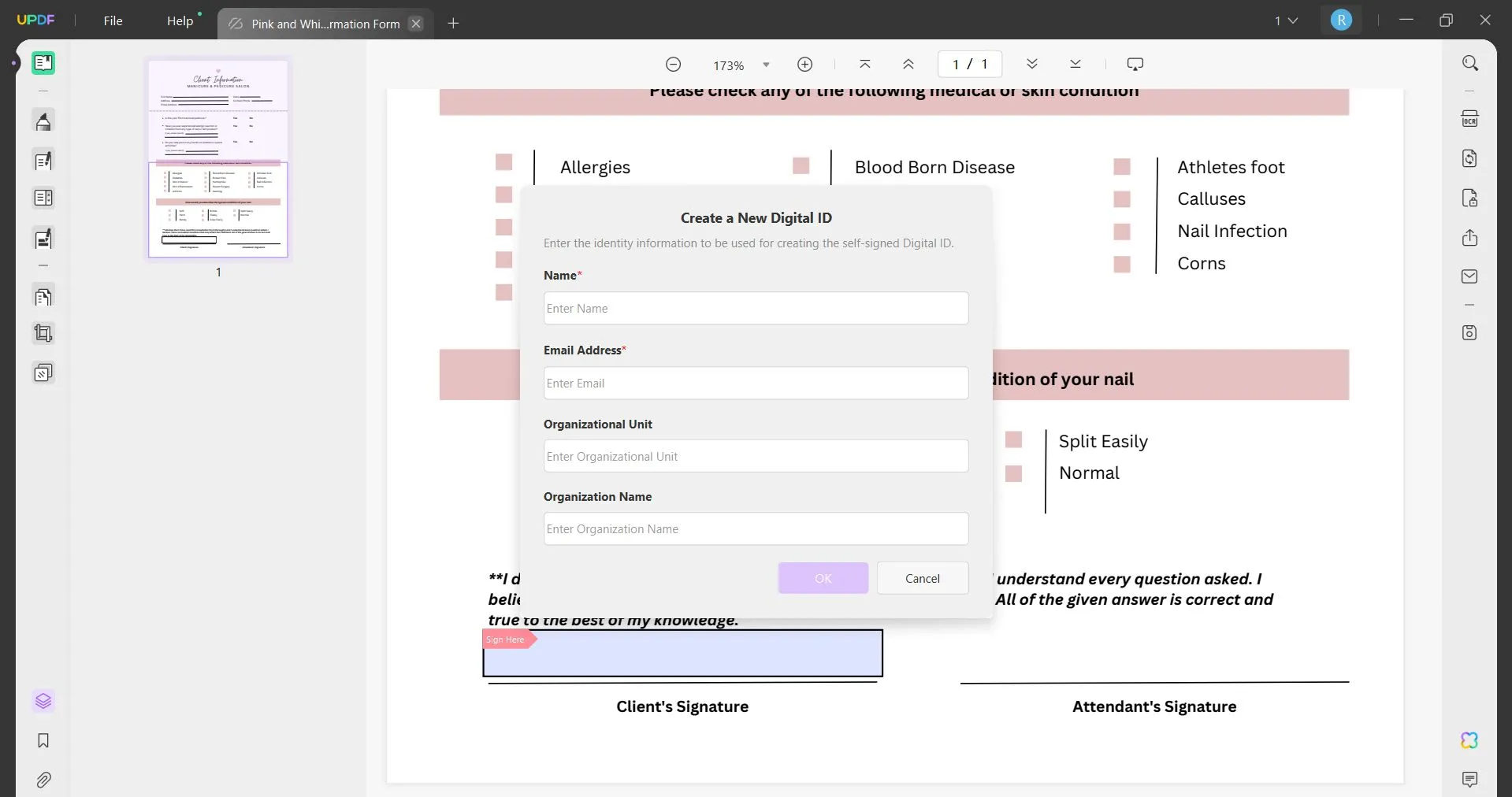The height and width of the screenshot is (797, 1512).
Task: Click the user account avatar R
Action: 1341,20
